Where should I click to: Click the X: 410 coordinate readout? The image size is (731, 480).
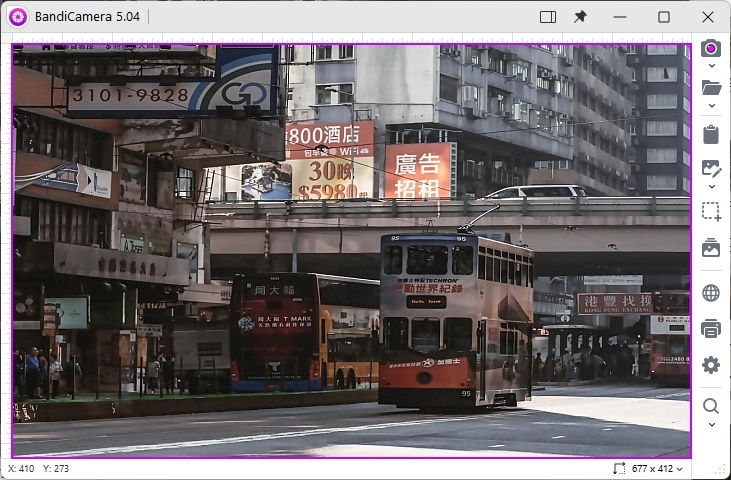click(21, 468)
